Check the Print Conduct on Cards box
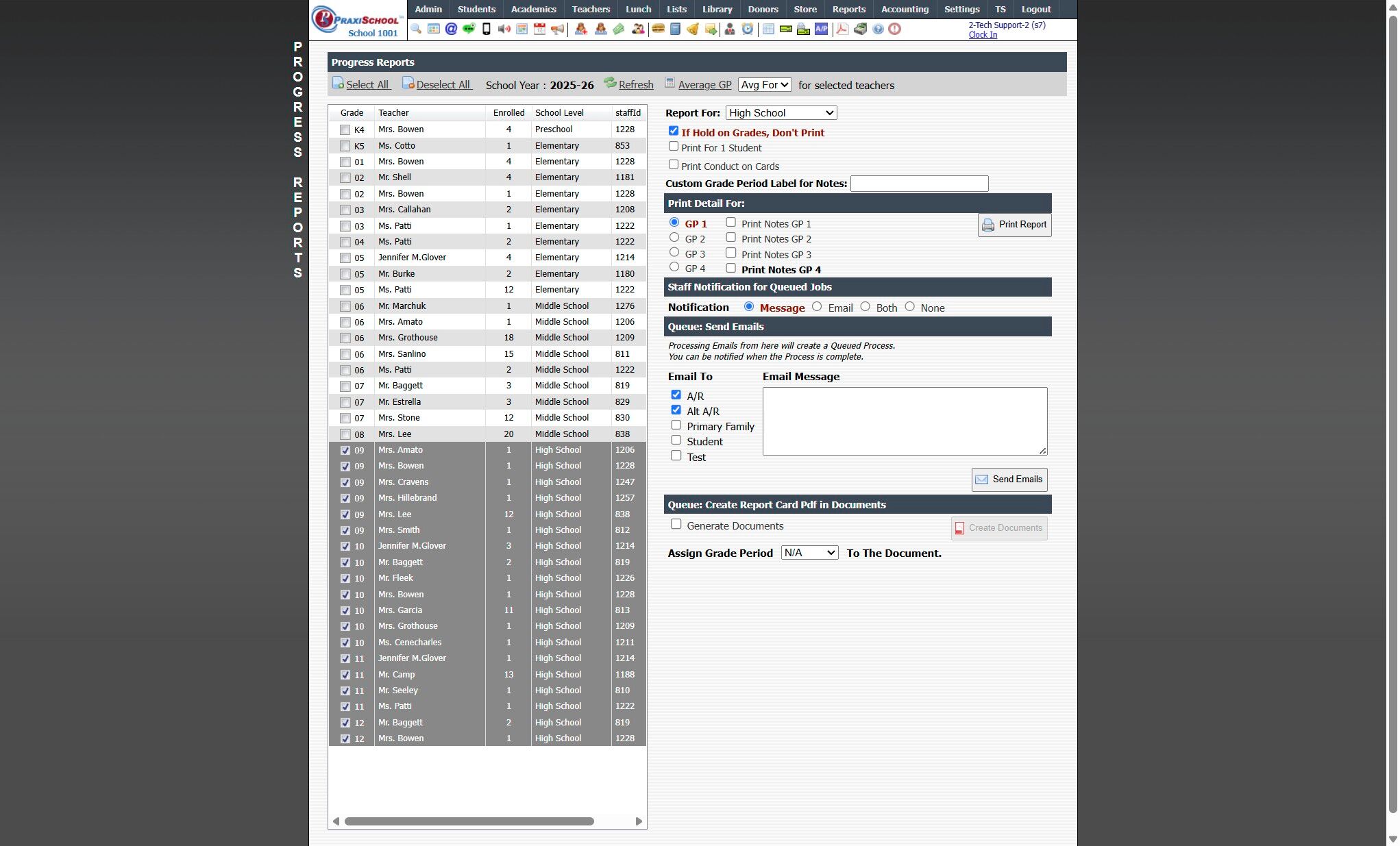Image resolution: width=1400 pixels, height=846 pixels. tap(674, 164)
